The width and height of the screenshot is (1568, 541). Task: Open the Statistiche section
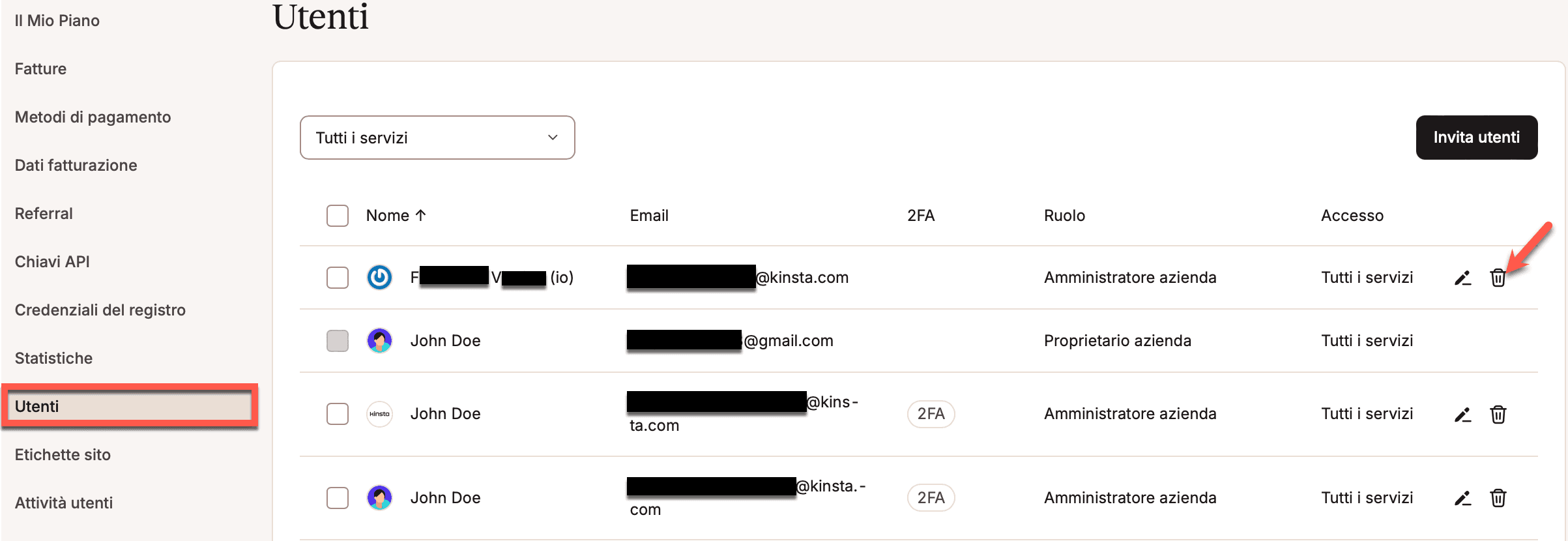pos(53,358)
